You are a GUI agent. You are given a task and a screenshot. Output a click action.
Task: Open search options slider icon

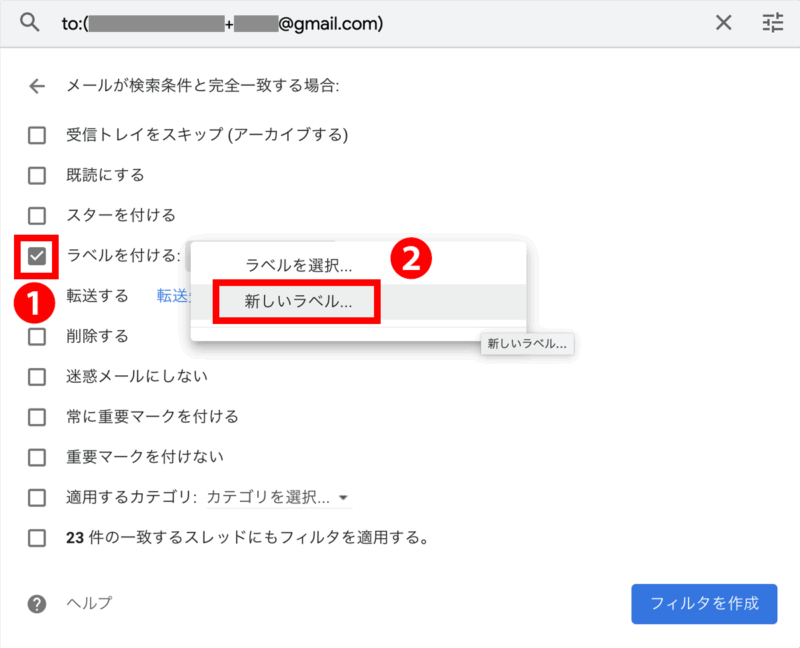coord(773,23)
